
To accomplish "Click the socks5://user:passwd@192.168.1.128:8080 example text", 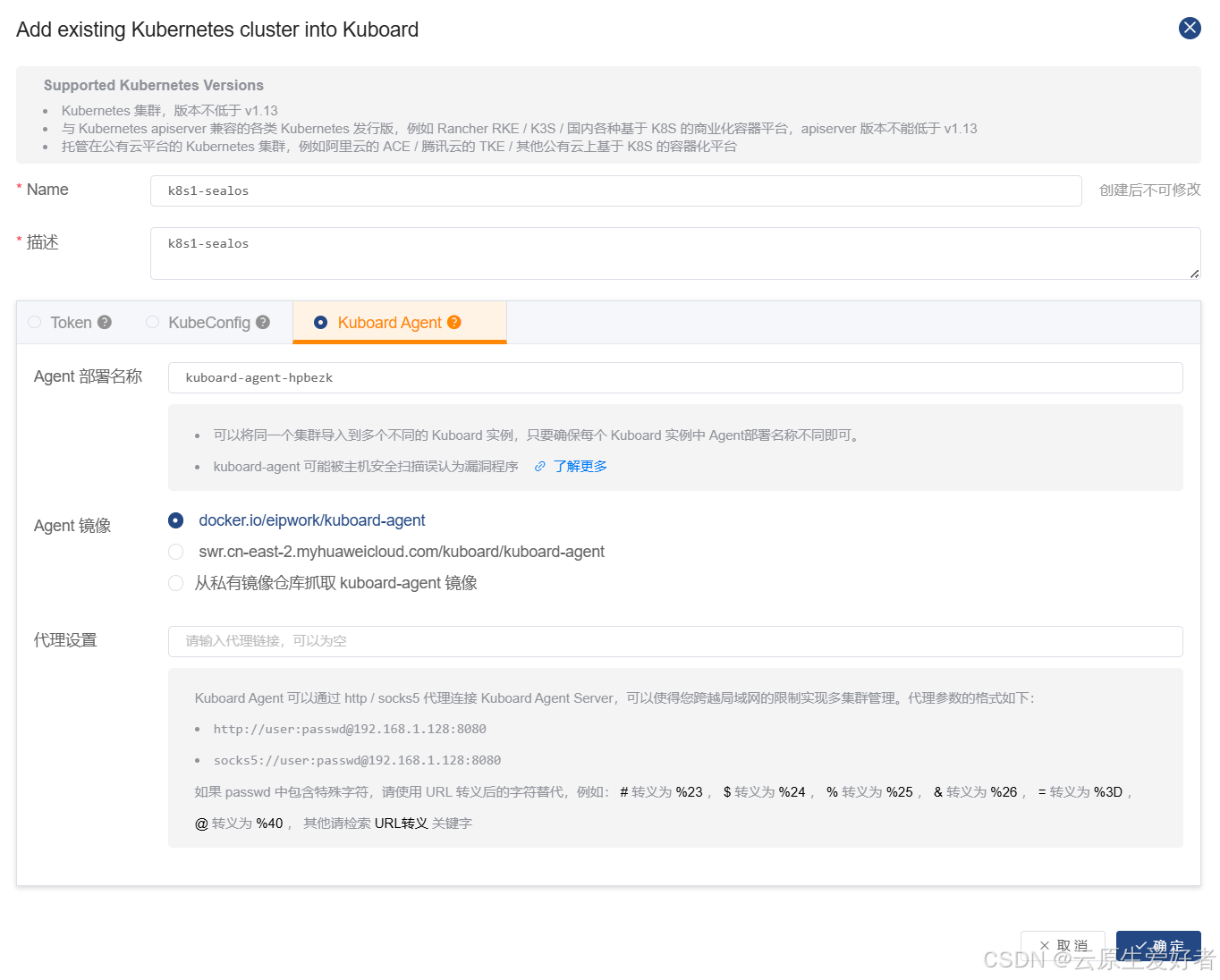I will click(x=357, y=760).
